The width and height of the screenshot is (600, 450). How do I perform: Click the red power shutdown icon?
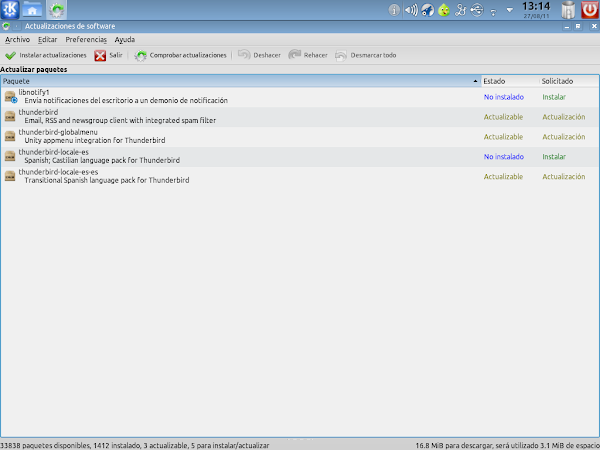(590, 10)
